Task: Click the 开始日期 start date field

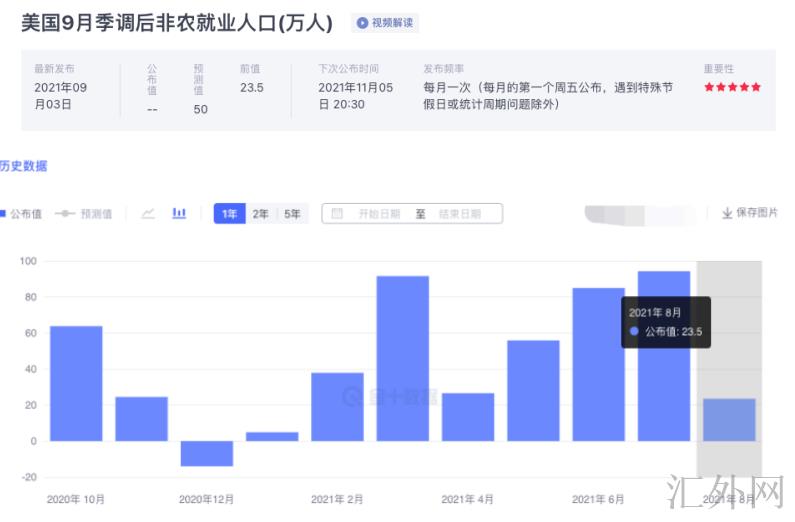Action: click(379, 214)
